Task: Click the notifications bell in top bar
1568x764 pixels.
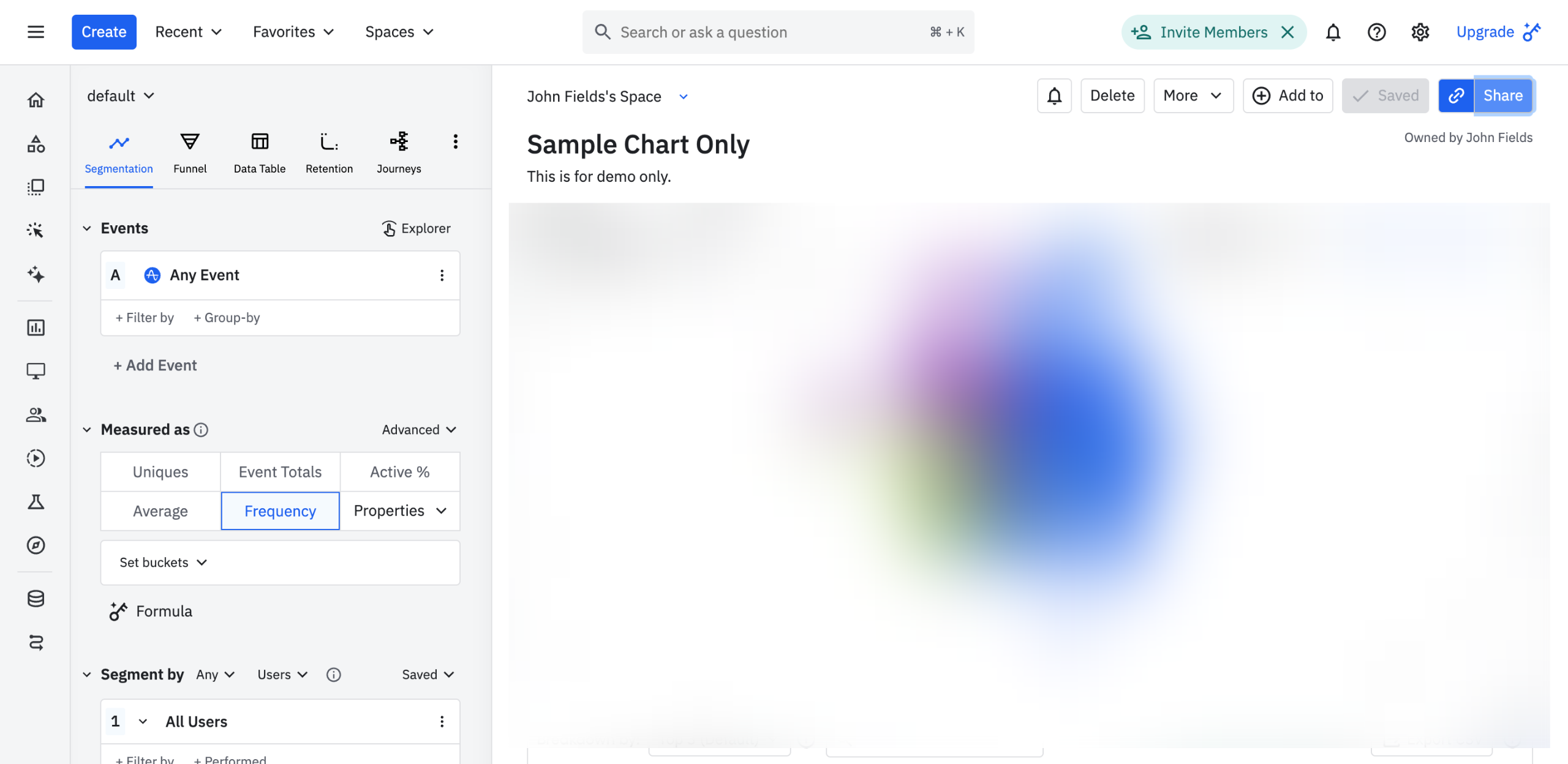Action: point(1333,32)
